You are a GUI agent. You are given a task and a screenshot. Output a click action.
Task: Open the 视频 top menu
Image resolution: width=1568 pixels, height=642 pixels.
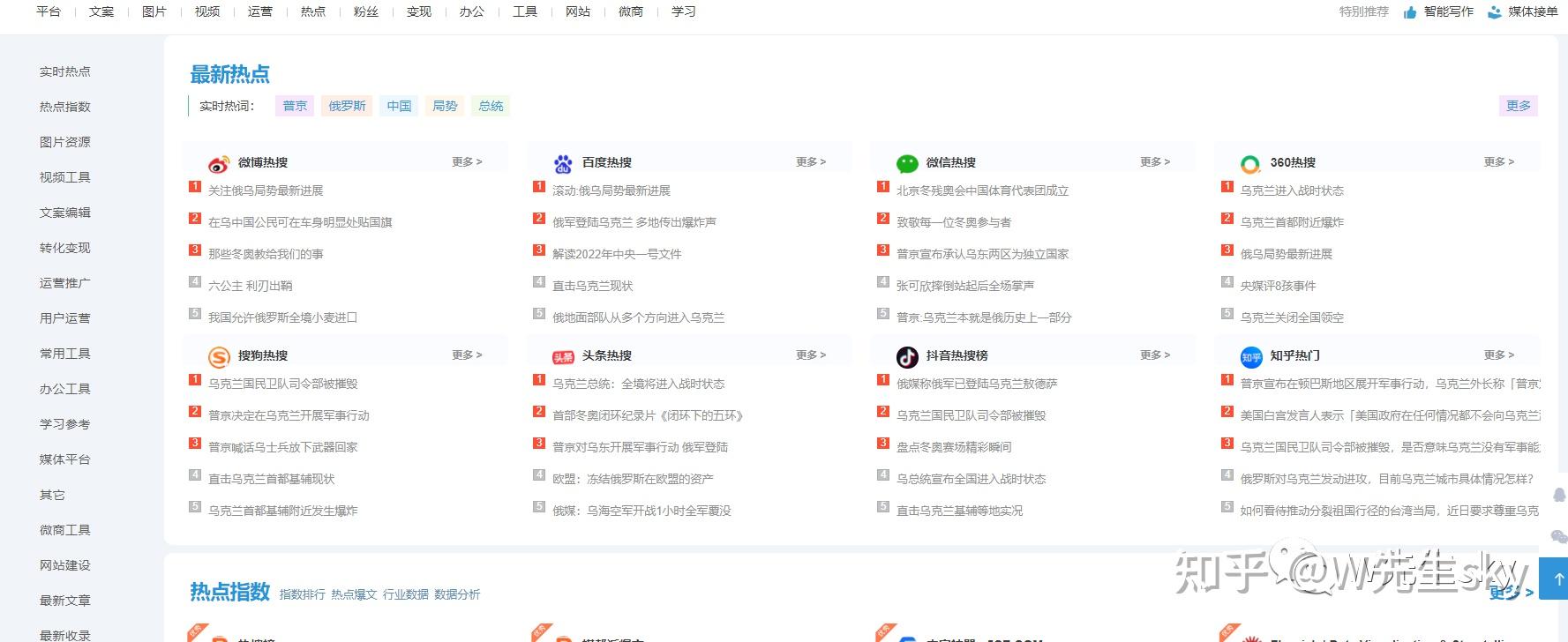207,11
